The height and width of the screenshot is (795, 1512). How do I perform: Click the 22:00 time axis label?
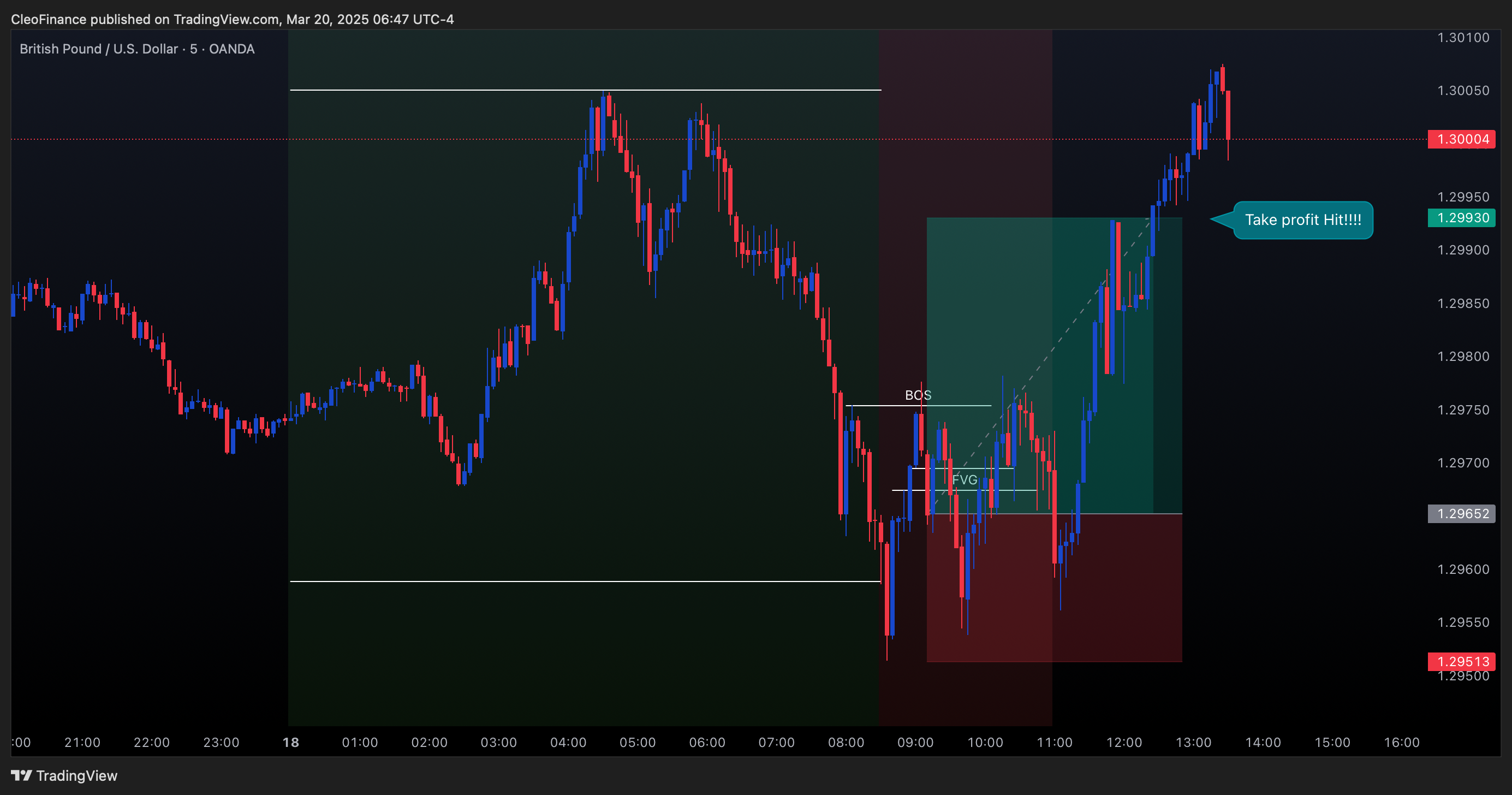[x=151, y=742]
